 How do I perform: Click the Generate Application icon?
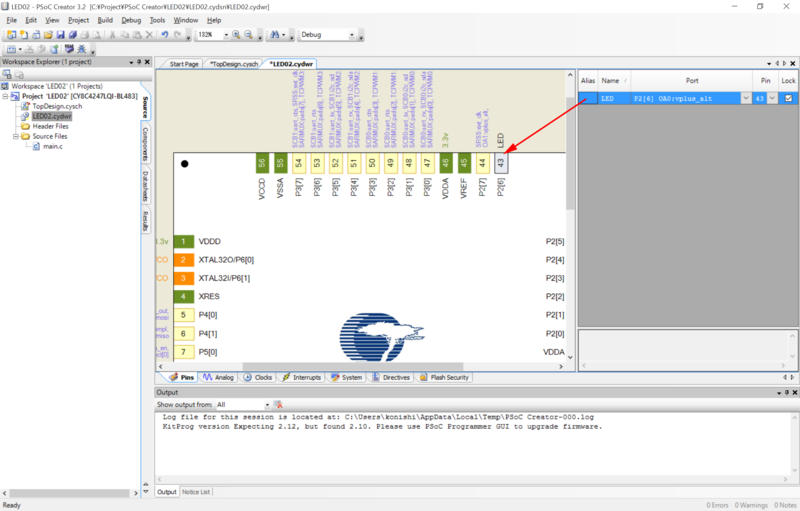(55, 49)
